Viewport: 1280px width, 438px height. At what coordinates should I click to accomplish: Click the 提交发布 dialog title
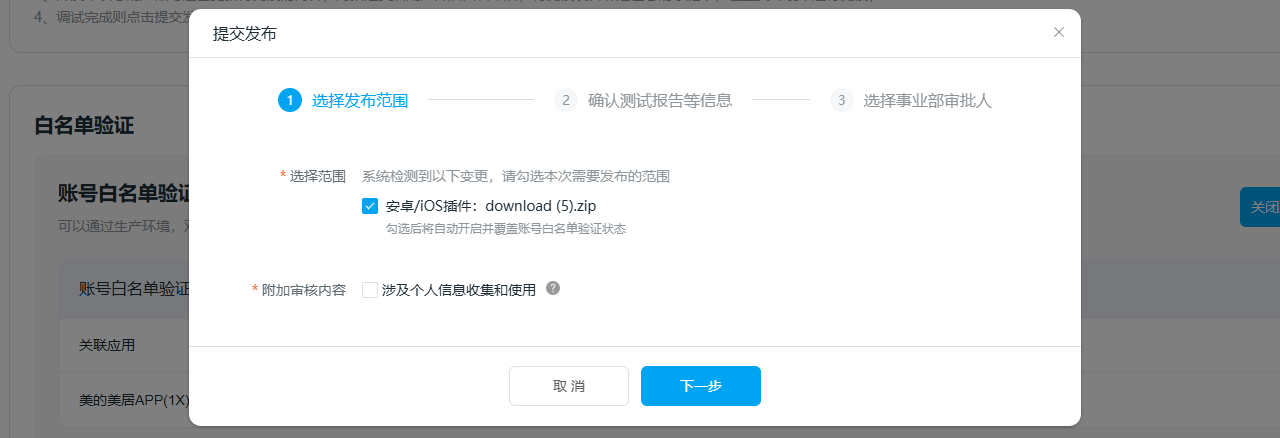(245, 34)
